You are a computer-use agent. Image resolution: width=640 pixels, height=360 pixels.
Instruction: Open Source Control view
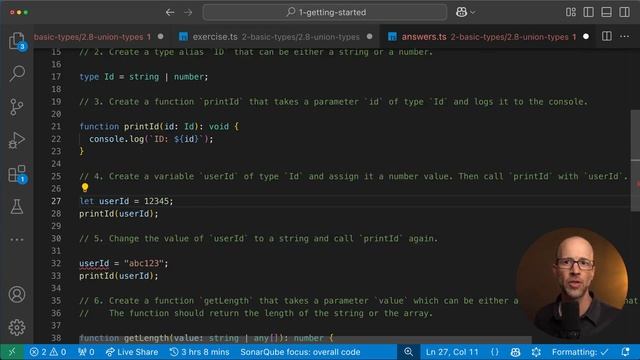click(17, 107)
